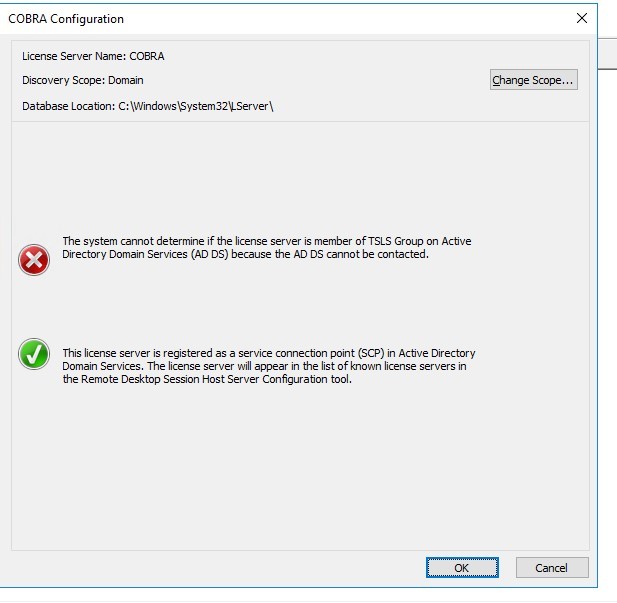Click the C:\Windows\System32\LServer\ path text
617x603 pixels.
[x=196, y=106]
